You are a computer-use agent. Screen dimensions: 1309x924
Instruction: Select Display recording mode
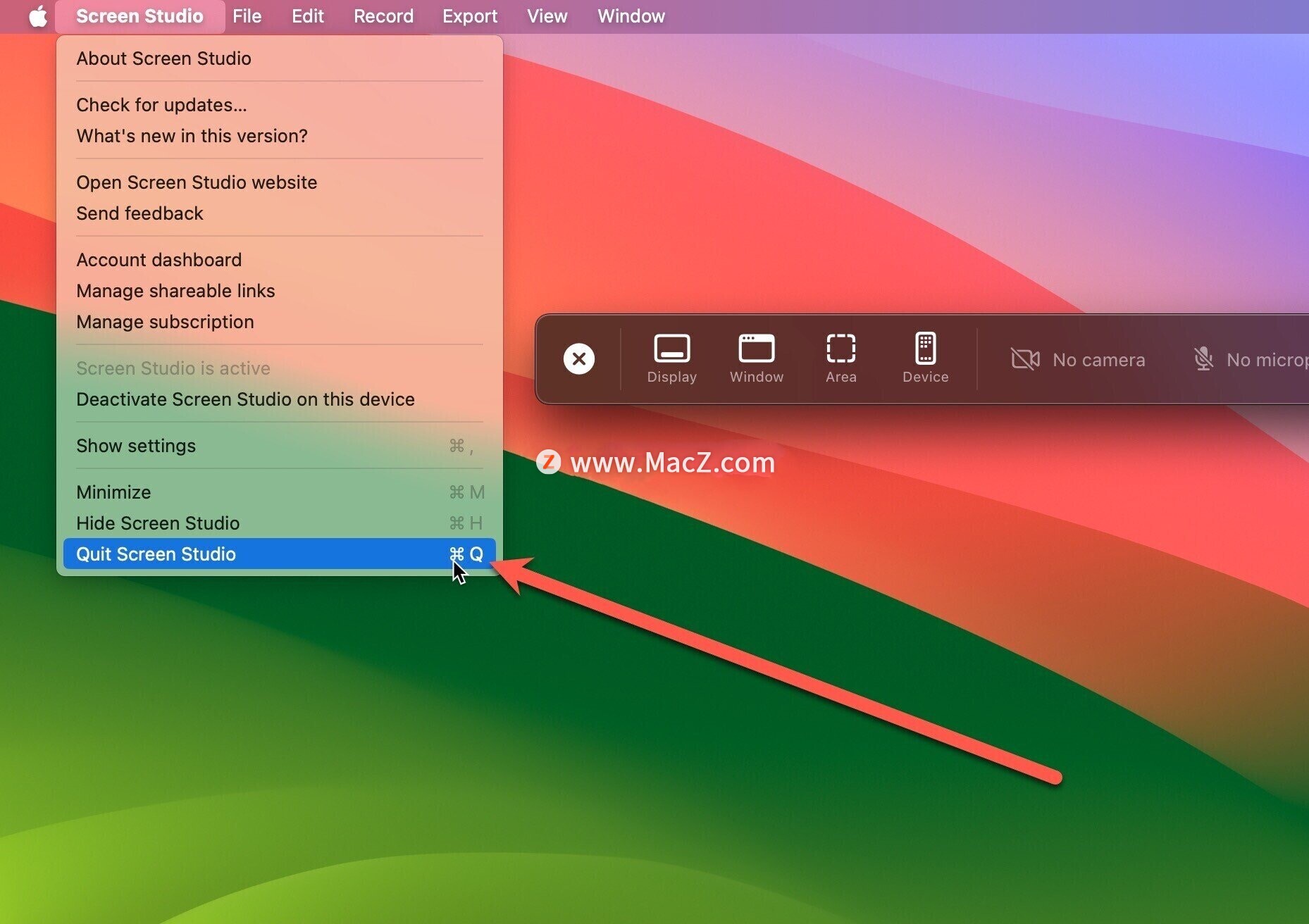(671, 358)
